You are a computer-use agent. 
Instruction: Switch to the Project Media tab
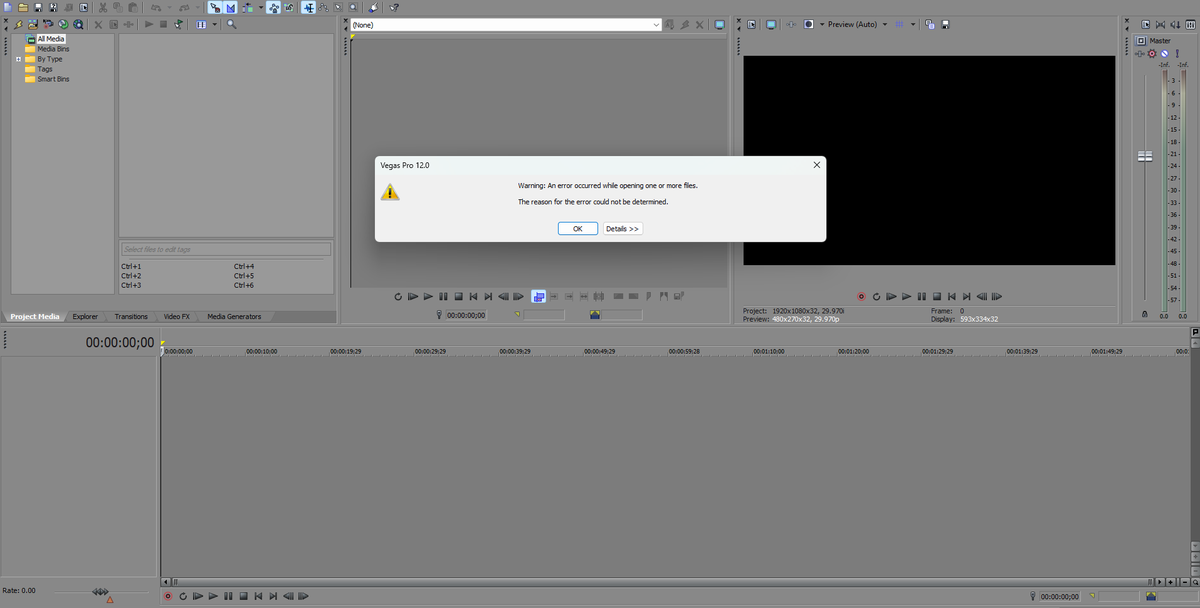(35, 317)
